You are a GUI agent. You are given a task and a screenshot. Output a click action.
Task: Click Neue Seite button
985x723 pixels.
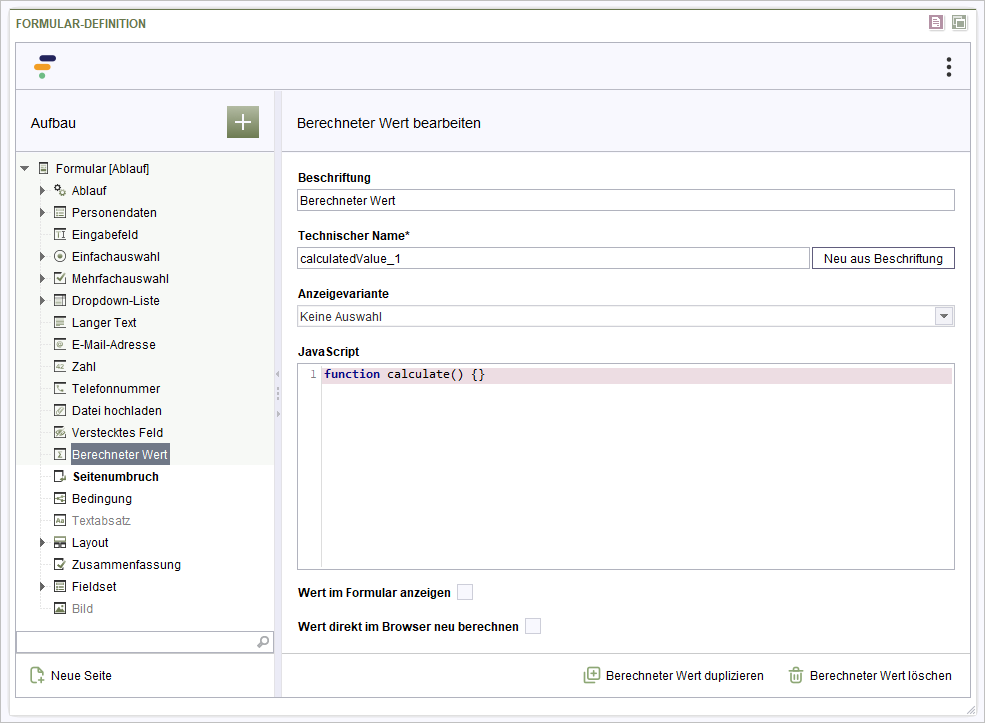pos(71,675)
